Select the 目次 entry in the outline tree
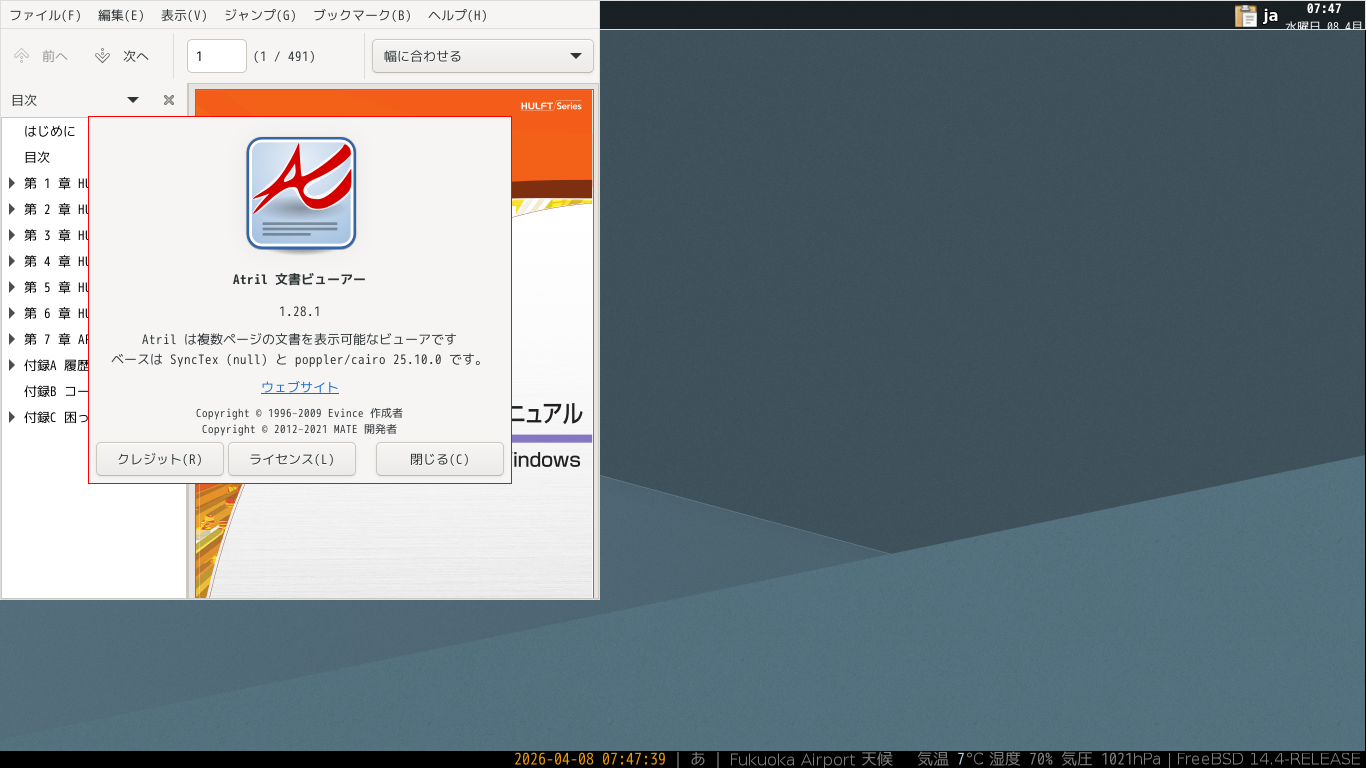 point(37,157)
